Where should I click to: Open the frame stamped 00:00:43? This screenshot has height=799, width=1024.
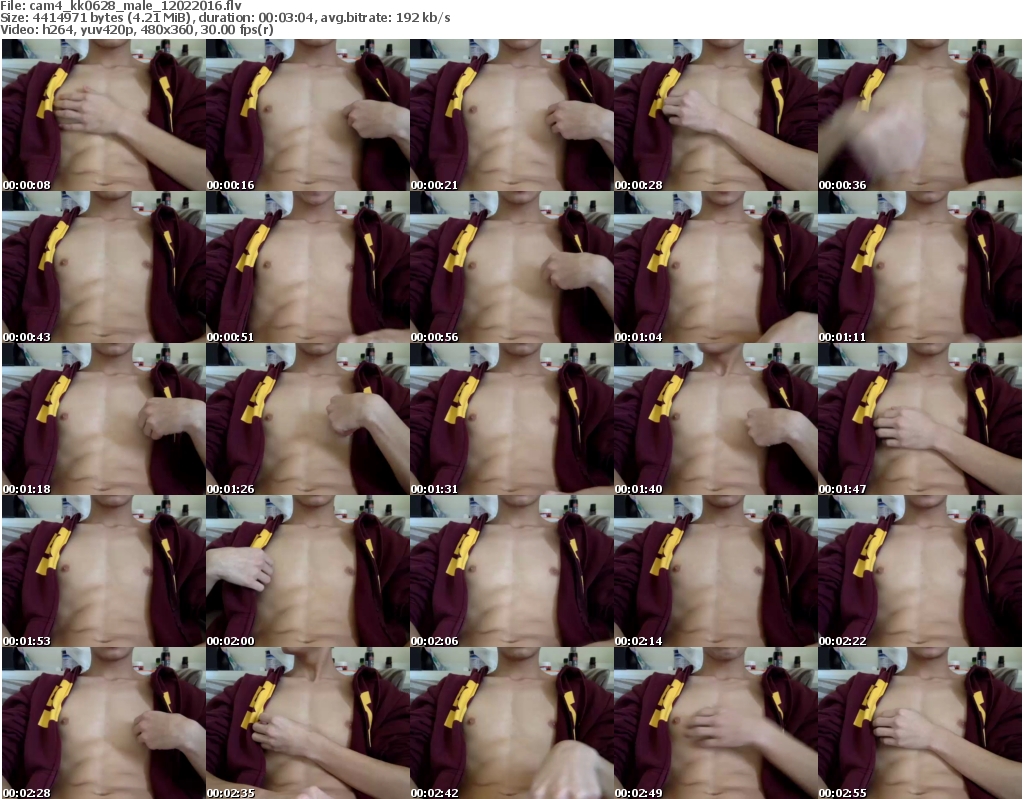pos(104,267)
